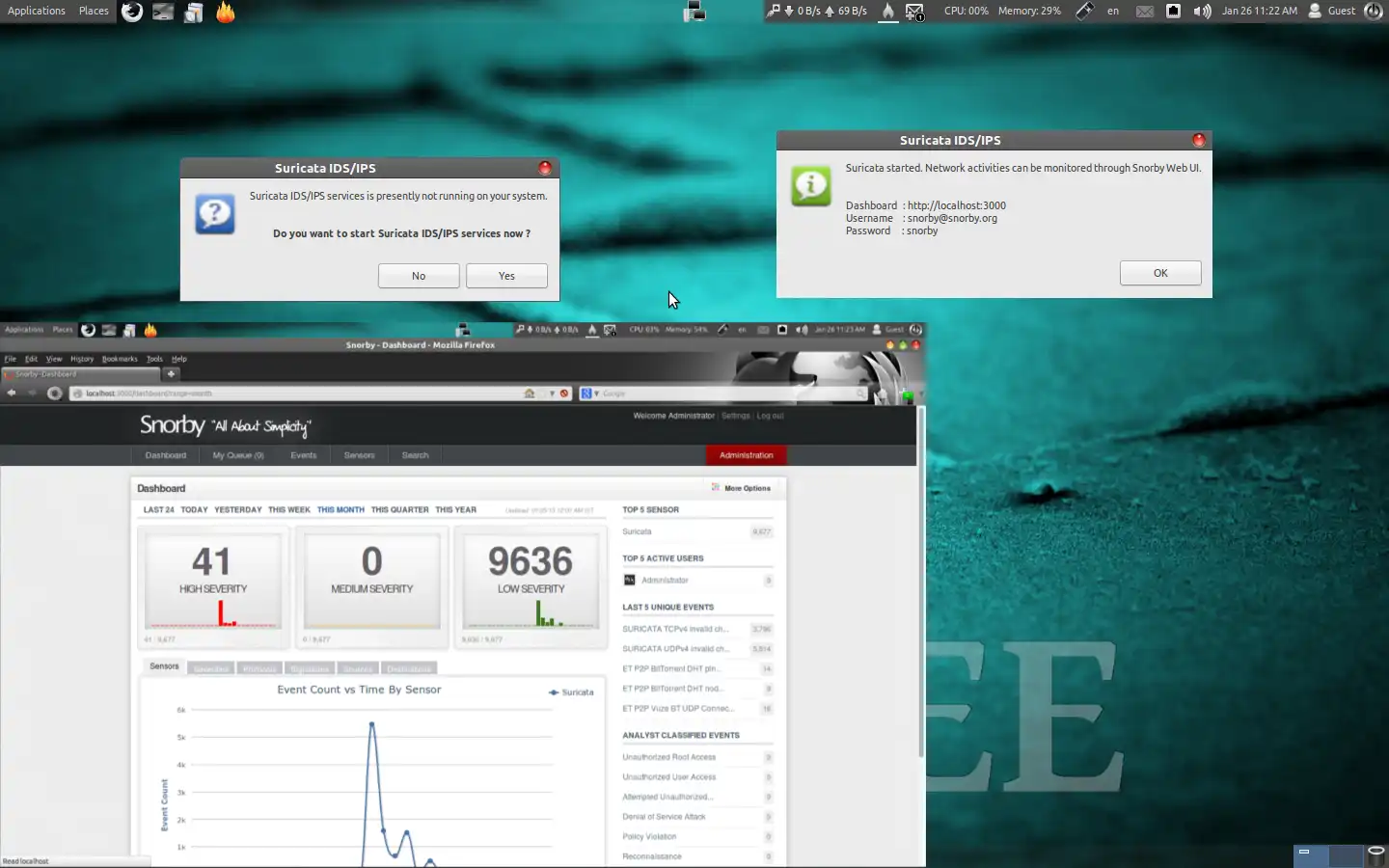
Task: Click OK in the Suricata started dialog
Action: [x=1160, y=273]
